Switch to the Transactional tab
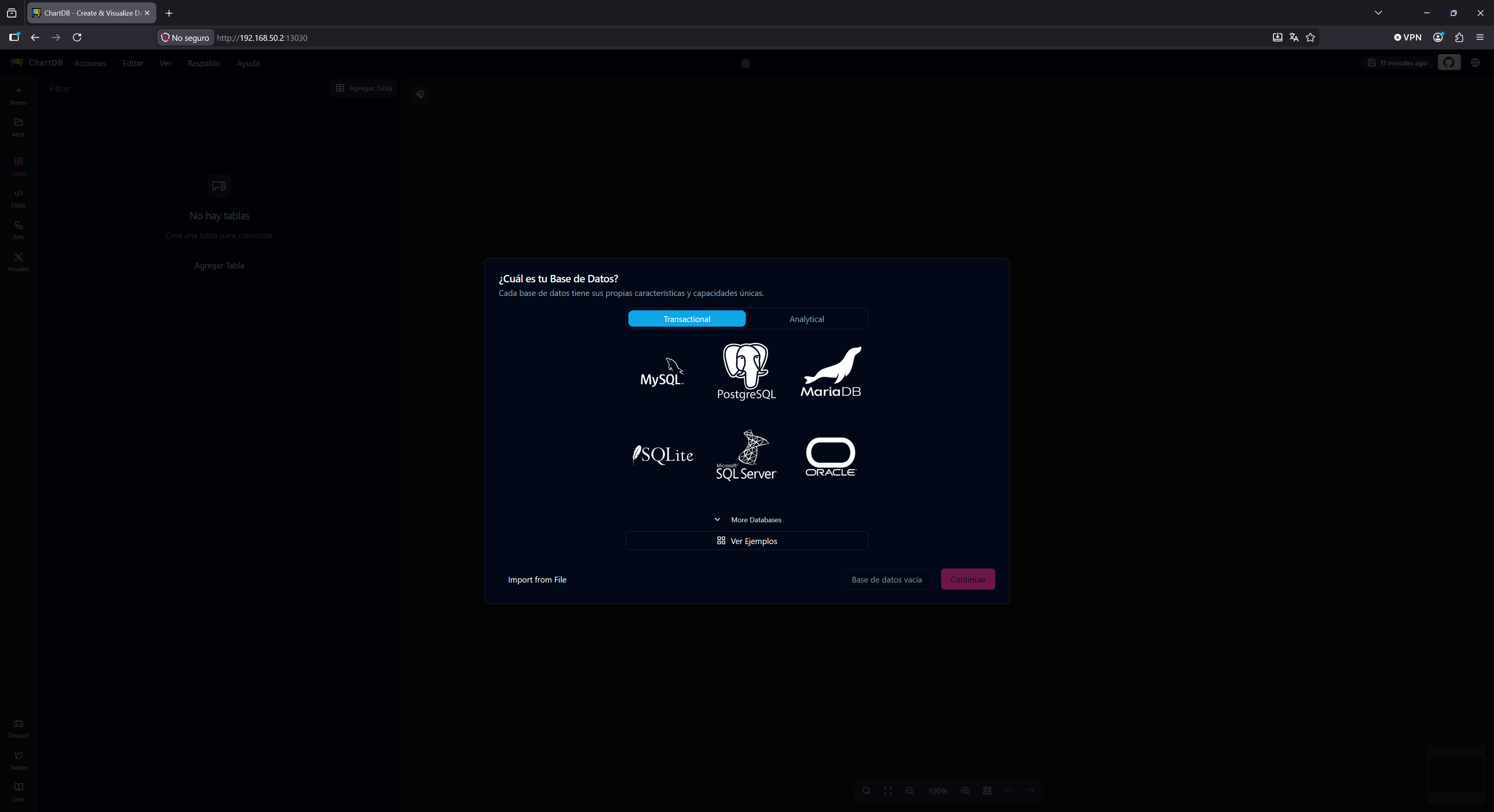The image size is (1494, 812). click(x=687, y=319)
